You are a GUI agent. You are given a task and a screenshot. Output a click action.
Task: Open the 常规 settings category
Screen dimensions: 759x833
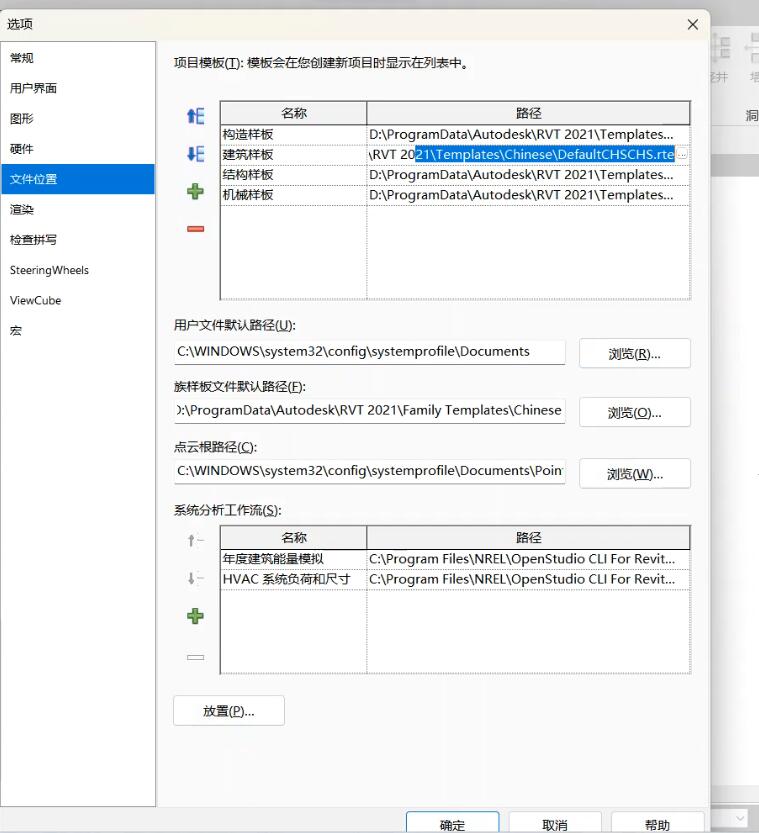coord(78,58)
